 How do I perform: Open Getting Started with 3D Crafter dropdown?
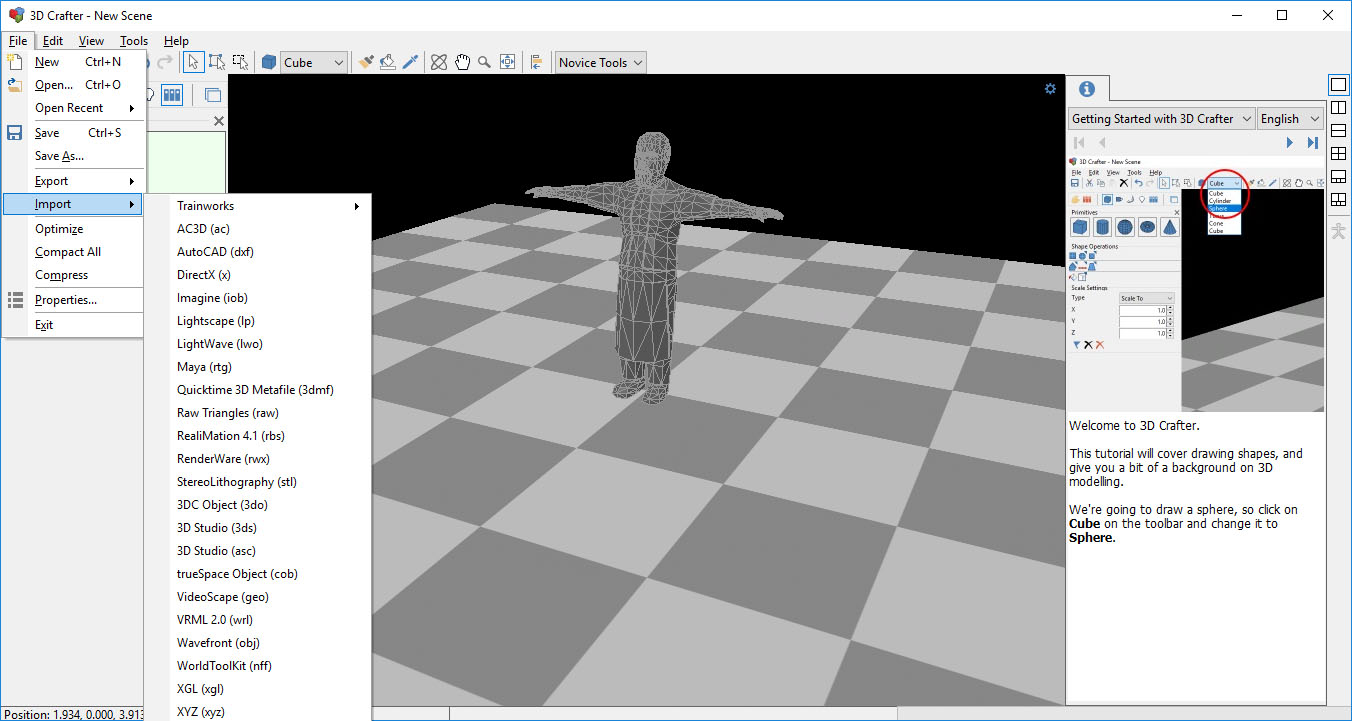tap(1161, 118)
